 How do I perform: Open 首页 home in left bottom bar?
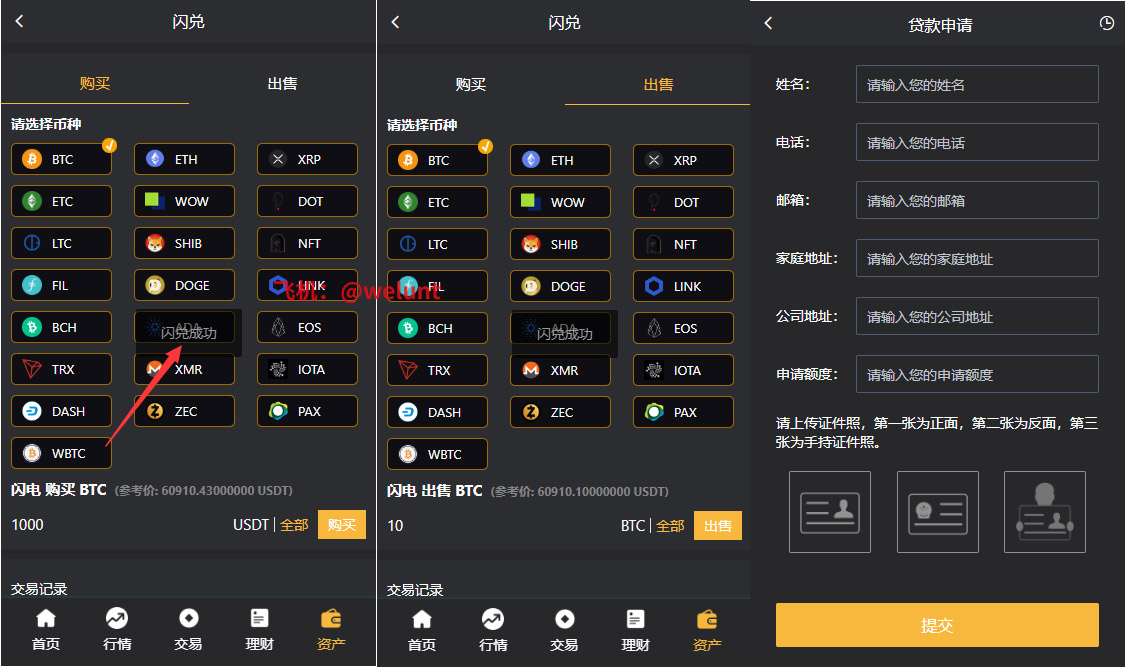(46, 629)
